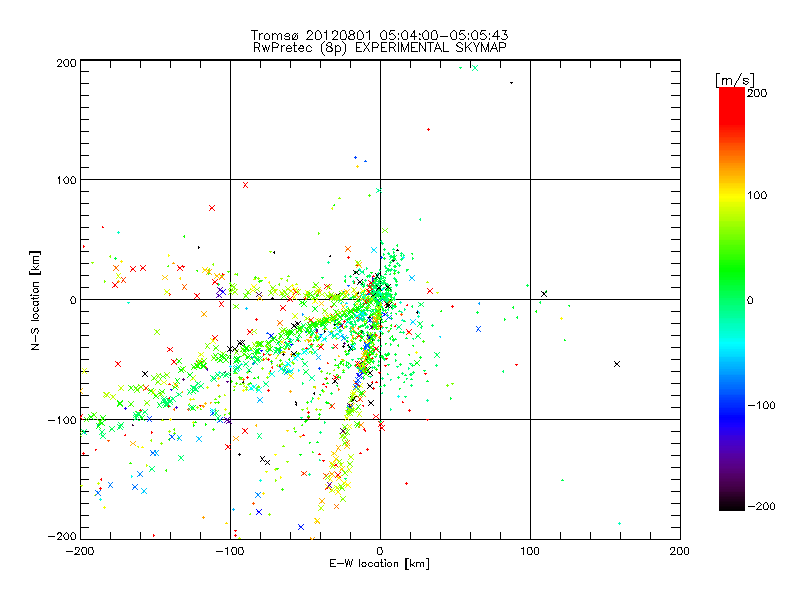
Task: Click the '[m/s]' colorbar unit label
Action: 735,80
